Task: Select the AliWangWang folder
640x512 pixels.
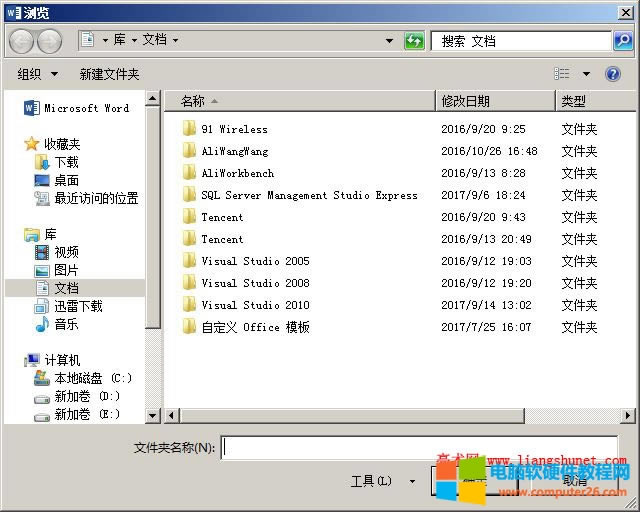Action: coord(234,151)
